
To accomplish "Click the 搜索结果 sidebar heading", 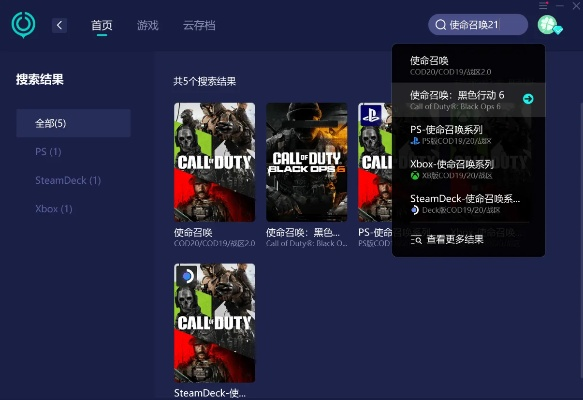I will 40,79.
